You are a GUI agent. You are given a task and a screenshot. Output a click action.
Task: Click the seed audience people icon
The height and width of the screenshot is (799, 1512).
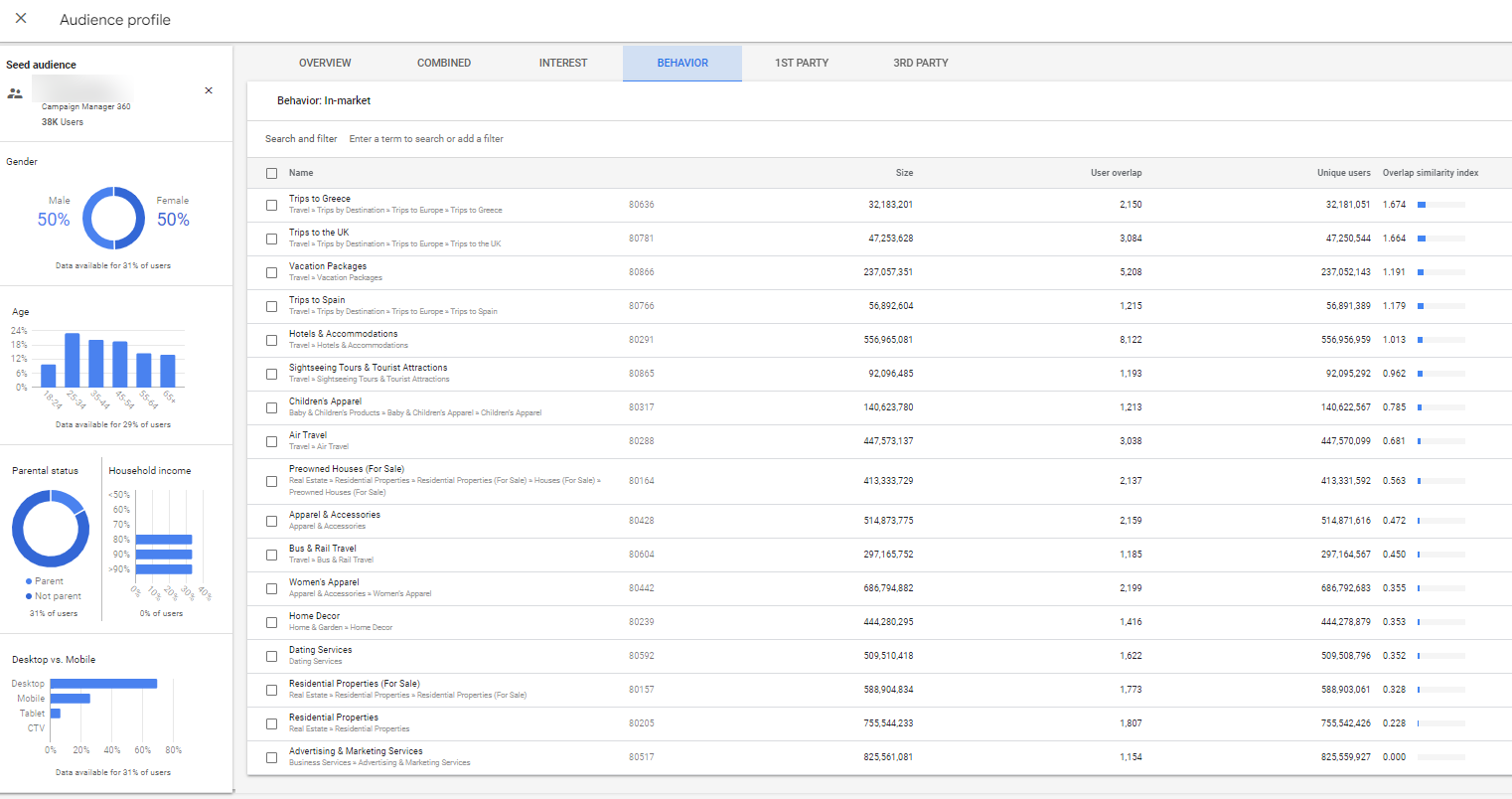pyautogui.click(x=14, y=91)
